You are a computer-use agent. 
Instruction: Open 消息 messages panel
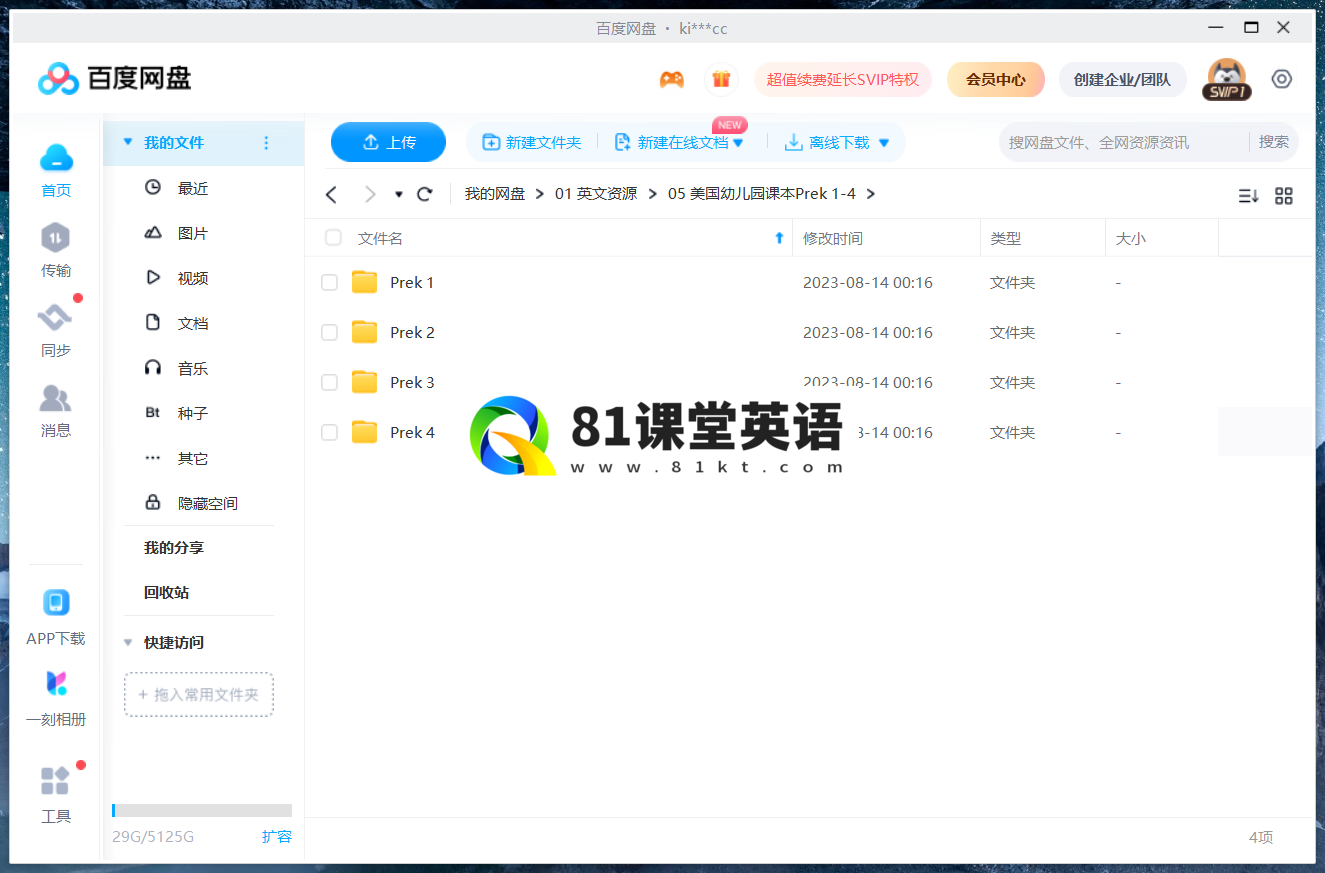pos(56,411)
